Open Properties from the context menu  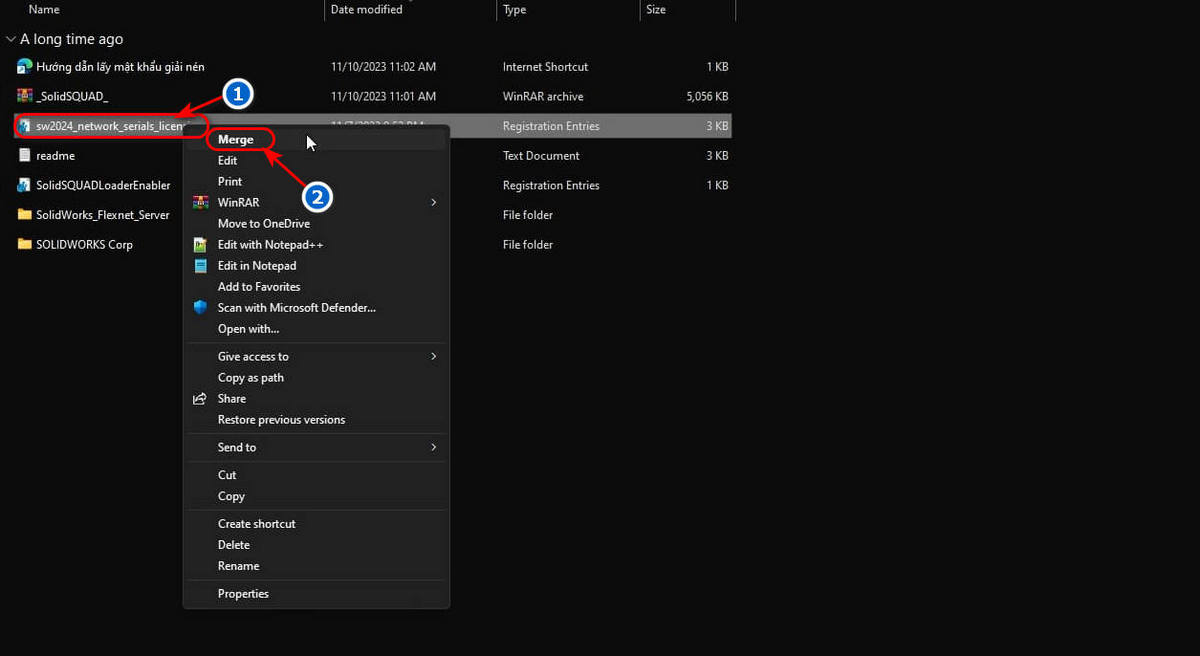click(x=243, y=594)
